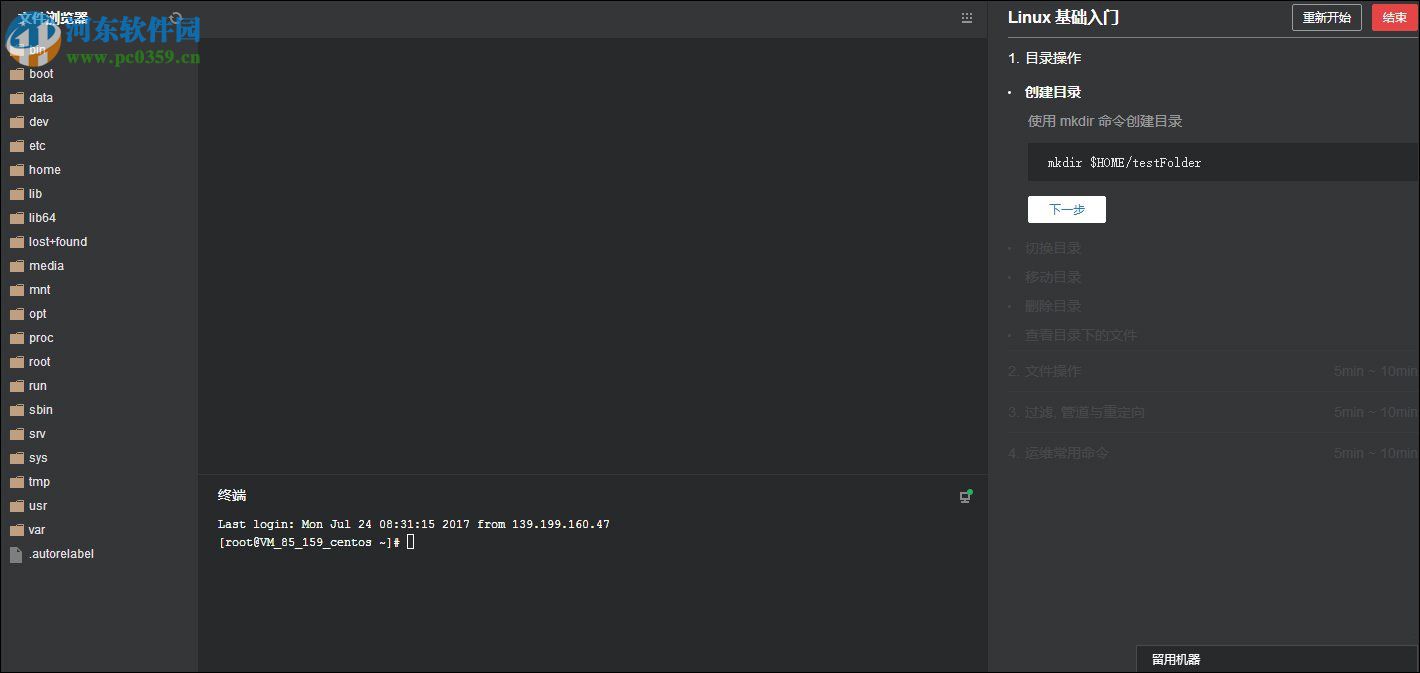Click the 重新开始 restart button
1420x673 pixels.
tap(1327, 18)
